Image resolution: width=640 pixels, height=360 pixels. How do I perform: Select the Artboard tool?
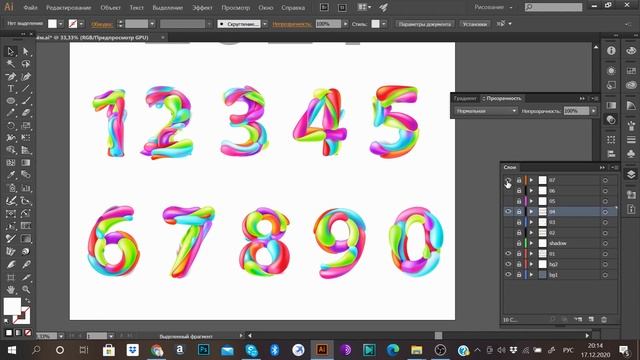11,278
